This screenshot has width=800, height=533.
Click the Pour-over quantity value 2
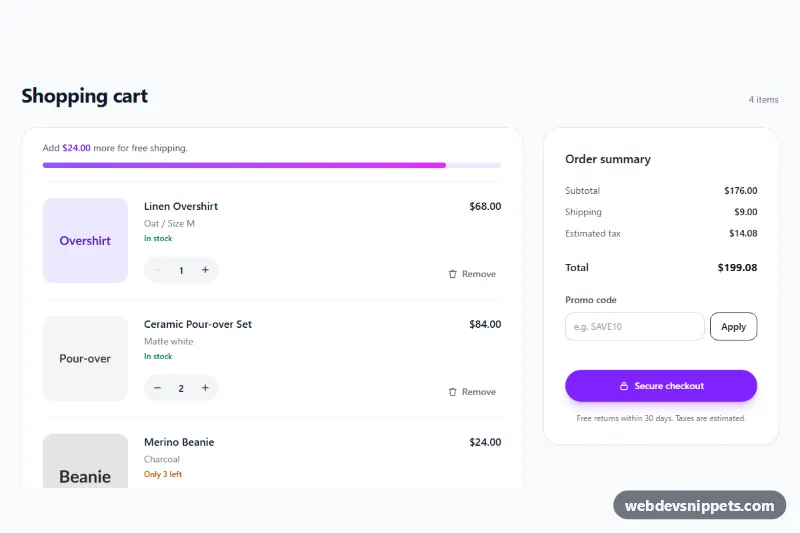click(x=181, y=388)
